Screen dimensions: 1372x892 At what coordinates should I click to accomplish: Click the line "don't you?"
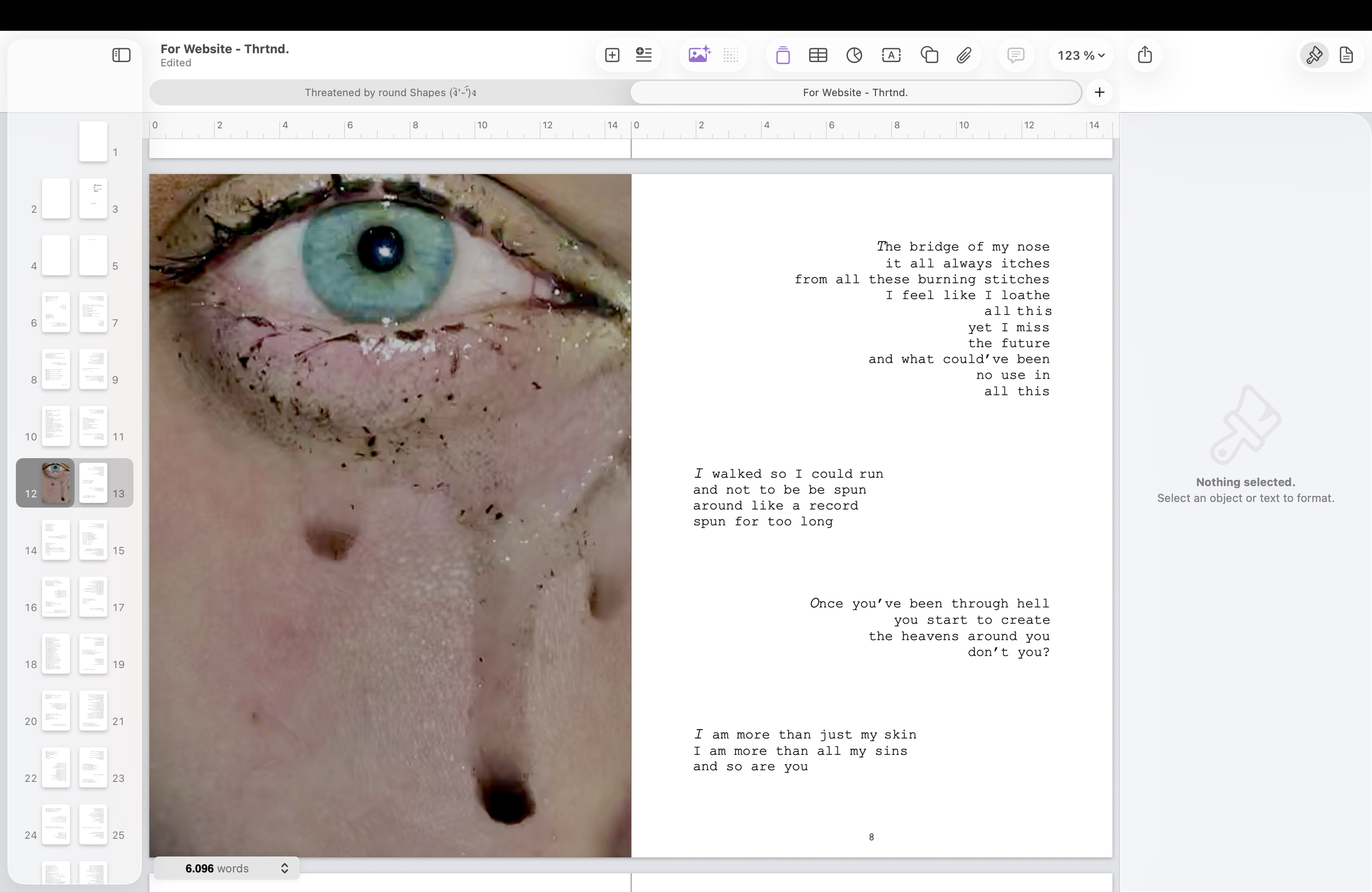point(1009,652)
